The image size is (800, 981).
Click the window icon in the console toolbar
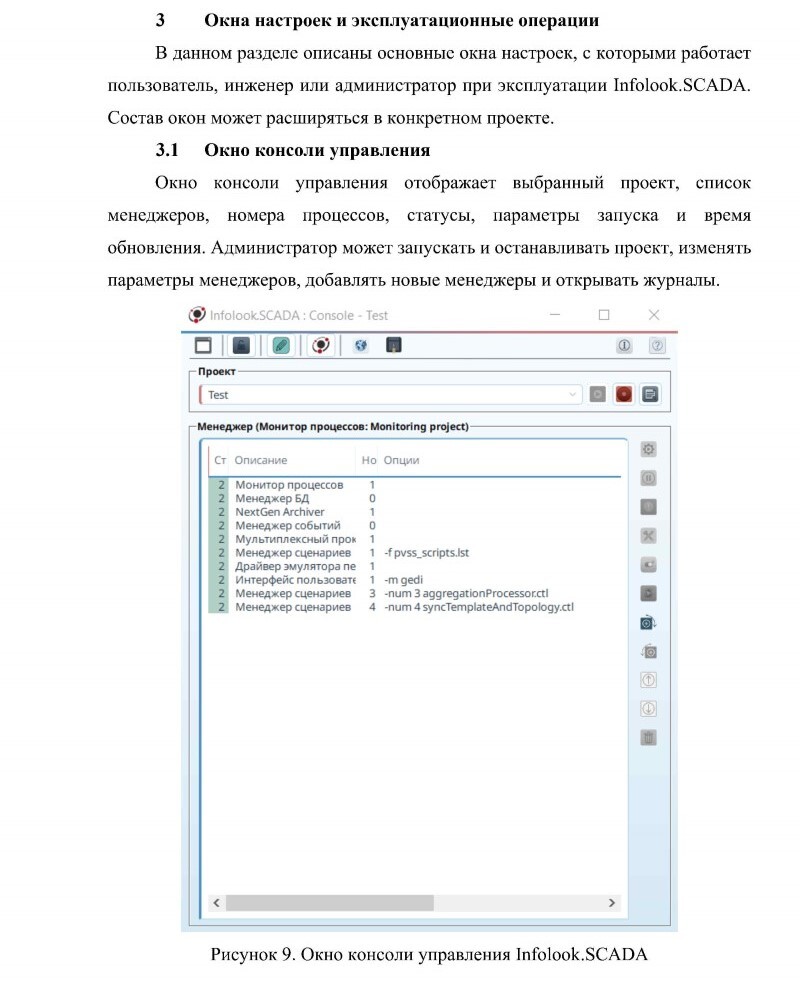pos(203,345)
